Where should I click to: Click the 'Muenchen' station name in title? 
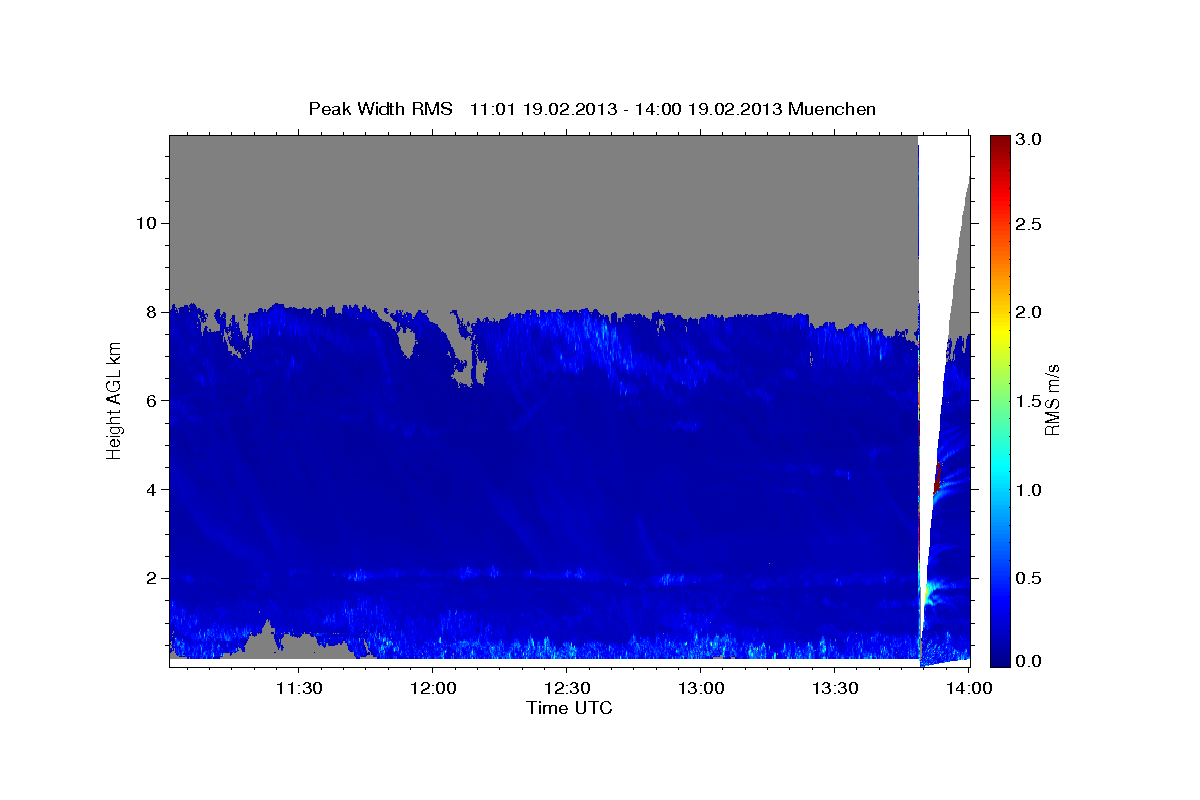click(x=832, y=108)
